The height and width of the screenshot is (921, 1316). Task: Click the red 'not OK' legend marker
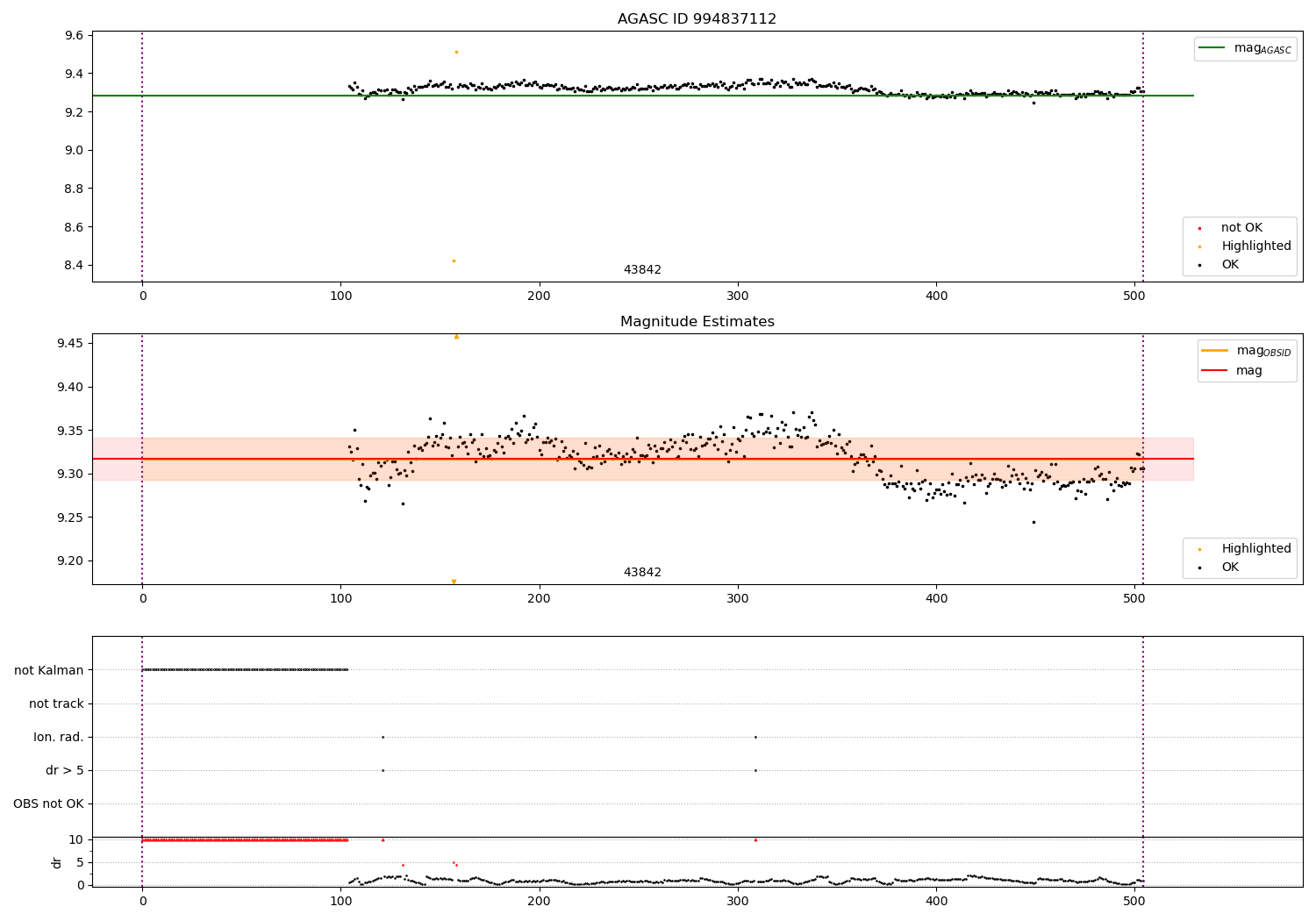pos(1199,228)
